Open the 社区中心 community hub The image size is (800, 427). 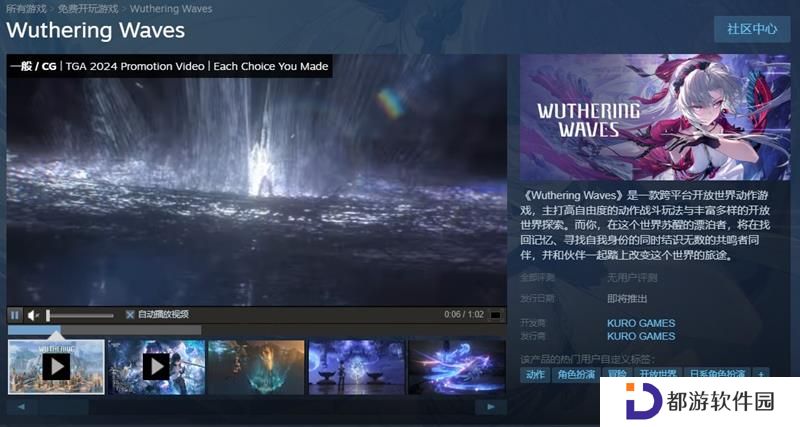[752, 29]
